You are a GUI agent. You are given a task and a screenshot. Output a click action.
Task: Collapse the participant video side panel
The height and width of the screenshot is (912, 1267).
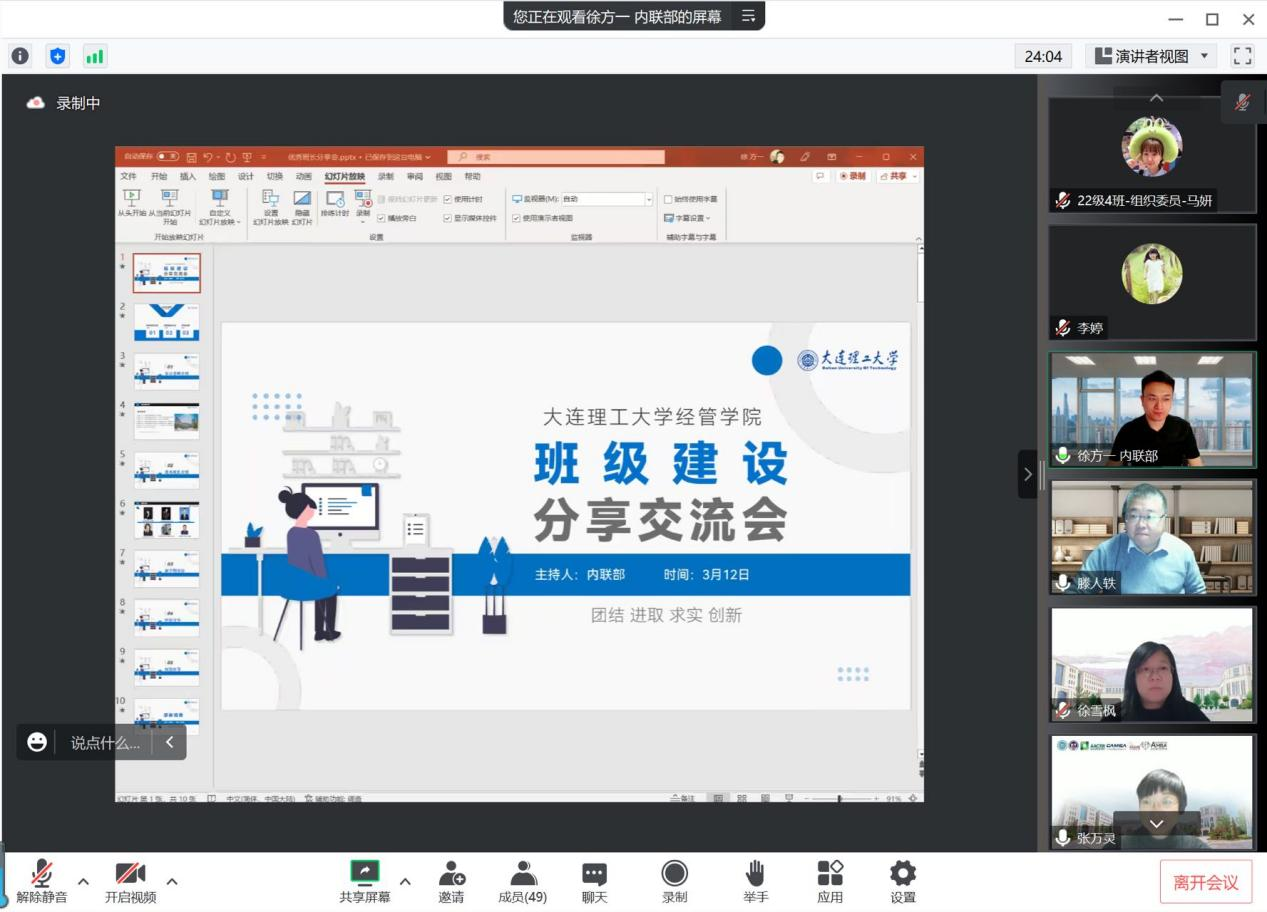[x=1027, y=475]
